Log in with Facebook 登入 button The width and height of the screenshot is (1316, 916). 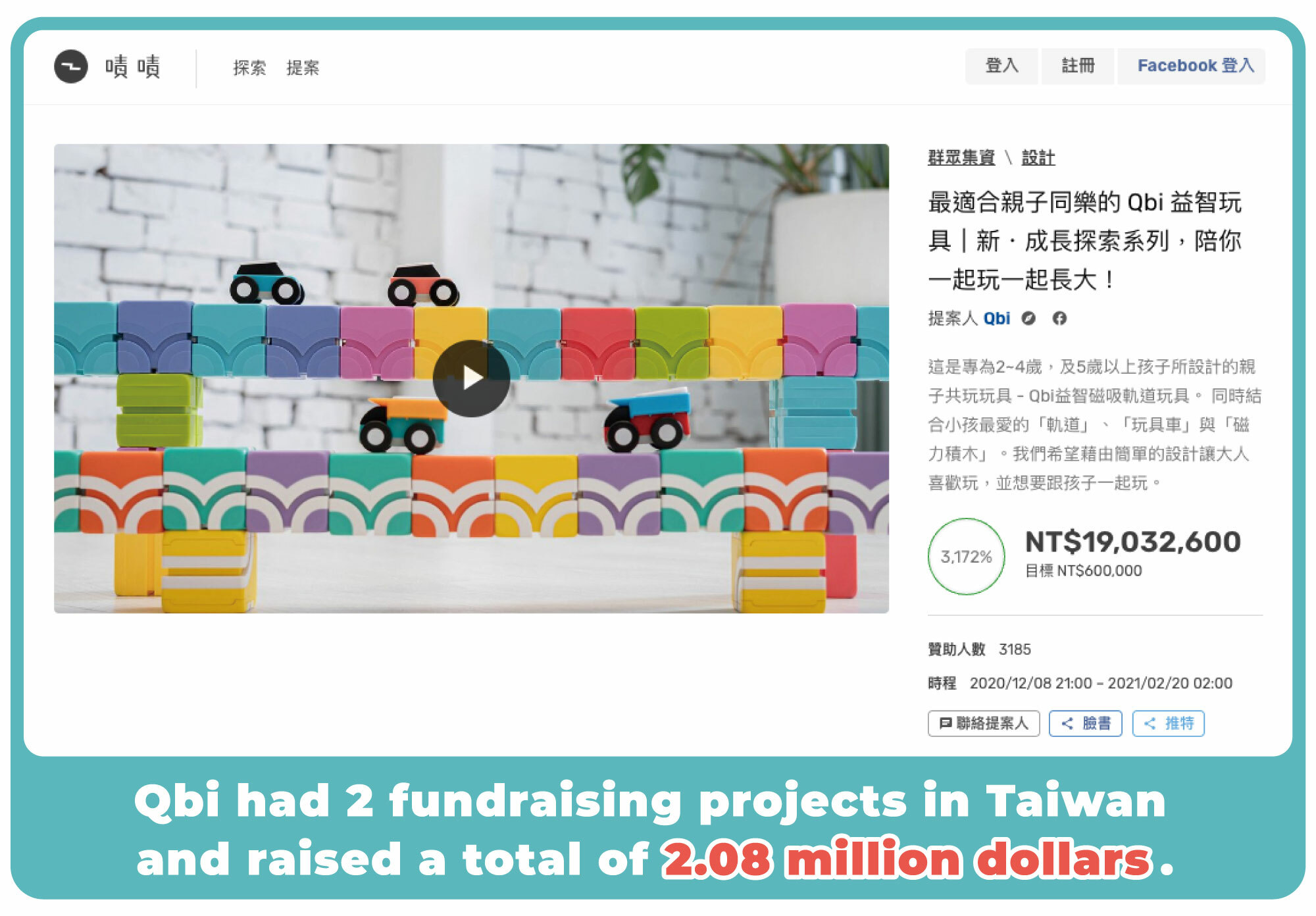click(1192, 66)
